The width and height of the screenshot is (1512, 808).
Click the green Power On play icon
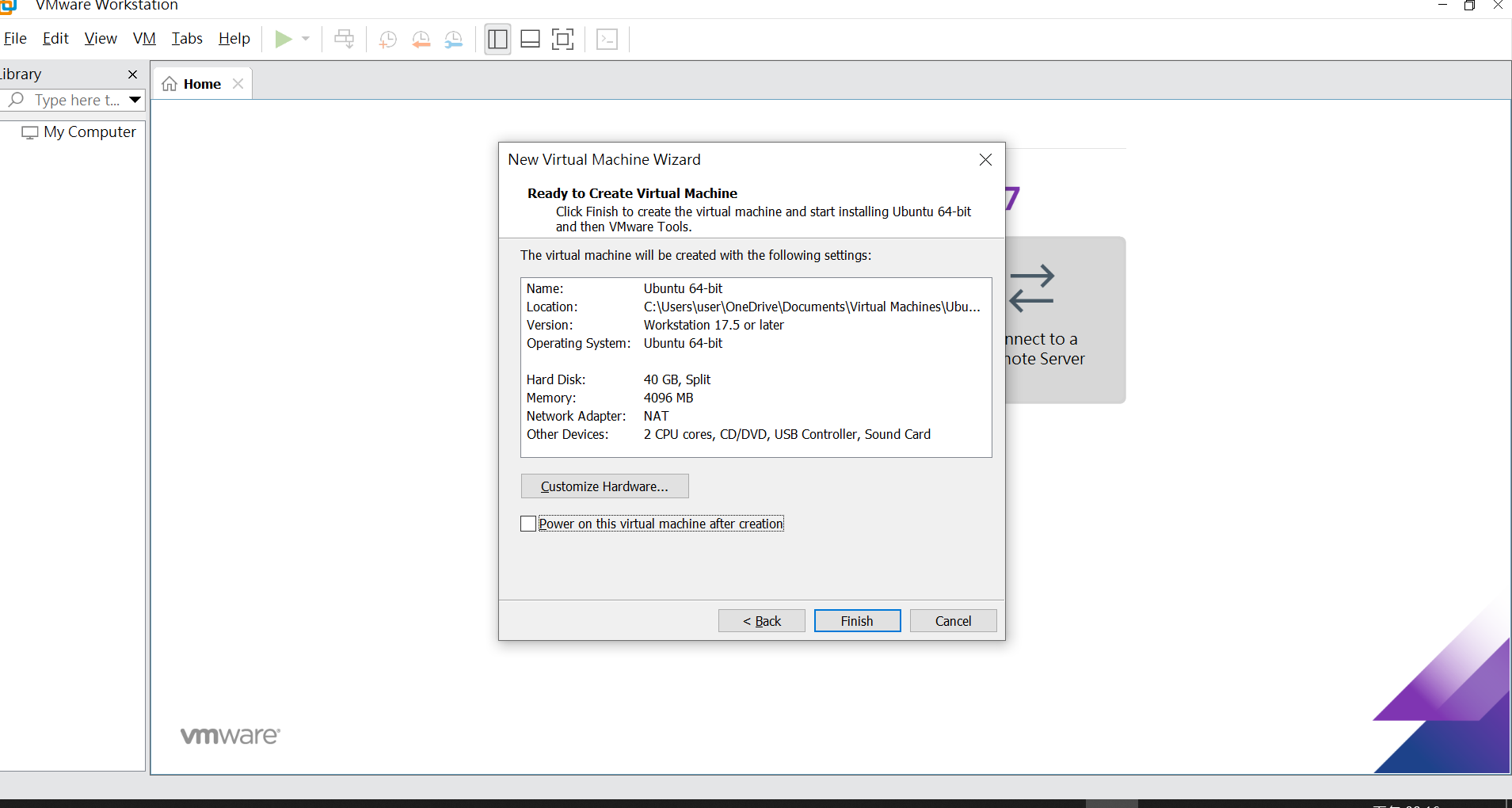[283, 39]
